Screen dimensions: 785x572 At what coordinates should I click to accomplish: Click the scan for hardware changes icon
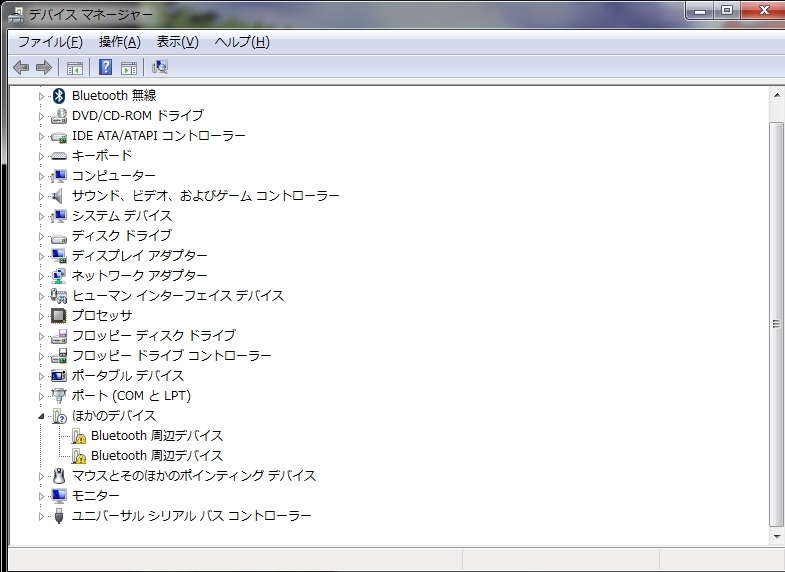160,67
